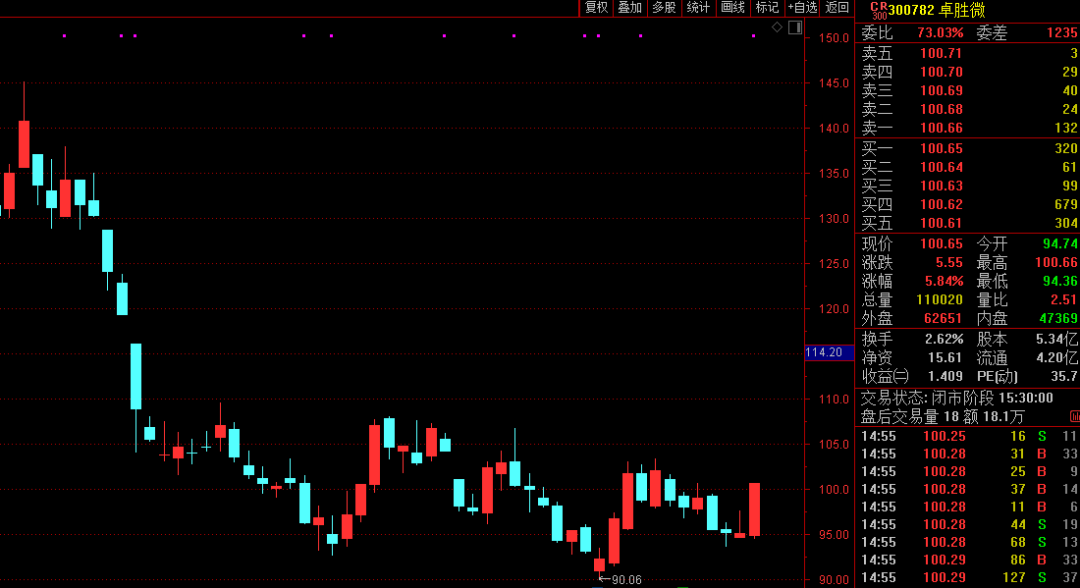Click the 委比 73.03% value
This screenshot has width=1080, height=588.
940,32
